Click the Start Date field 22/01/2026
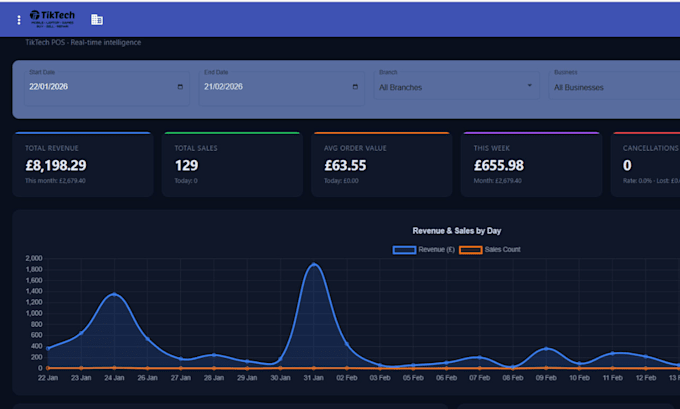This screenshot has height=409, width=680. (107, 88)
